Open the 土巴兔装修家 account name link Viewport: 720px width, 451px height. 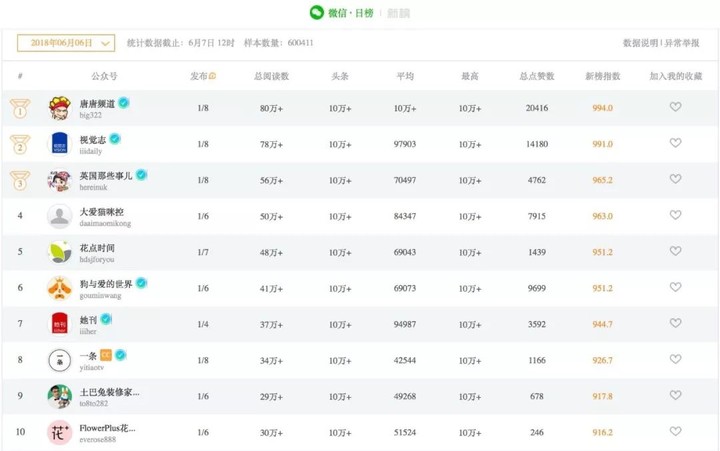click(x=109, y=392)
